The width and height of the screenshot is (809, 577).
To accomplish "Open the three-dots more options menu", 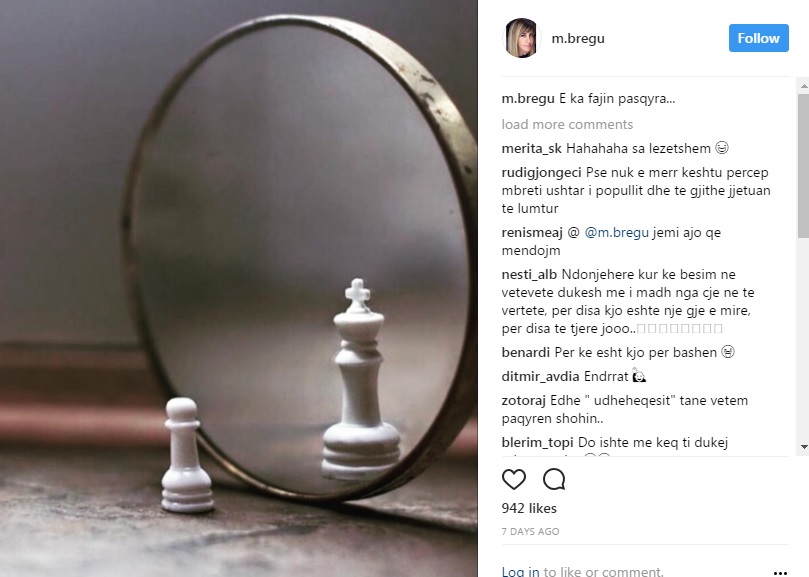I will [781, 572].
